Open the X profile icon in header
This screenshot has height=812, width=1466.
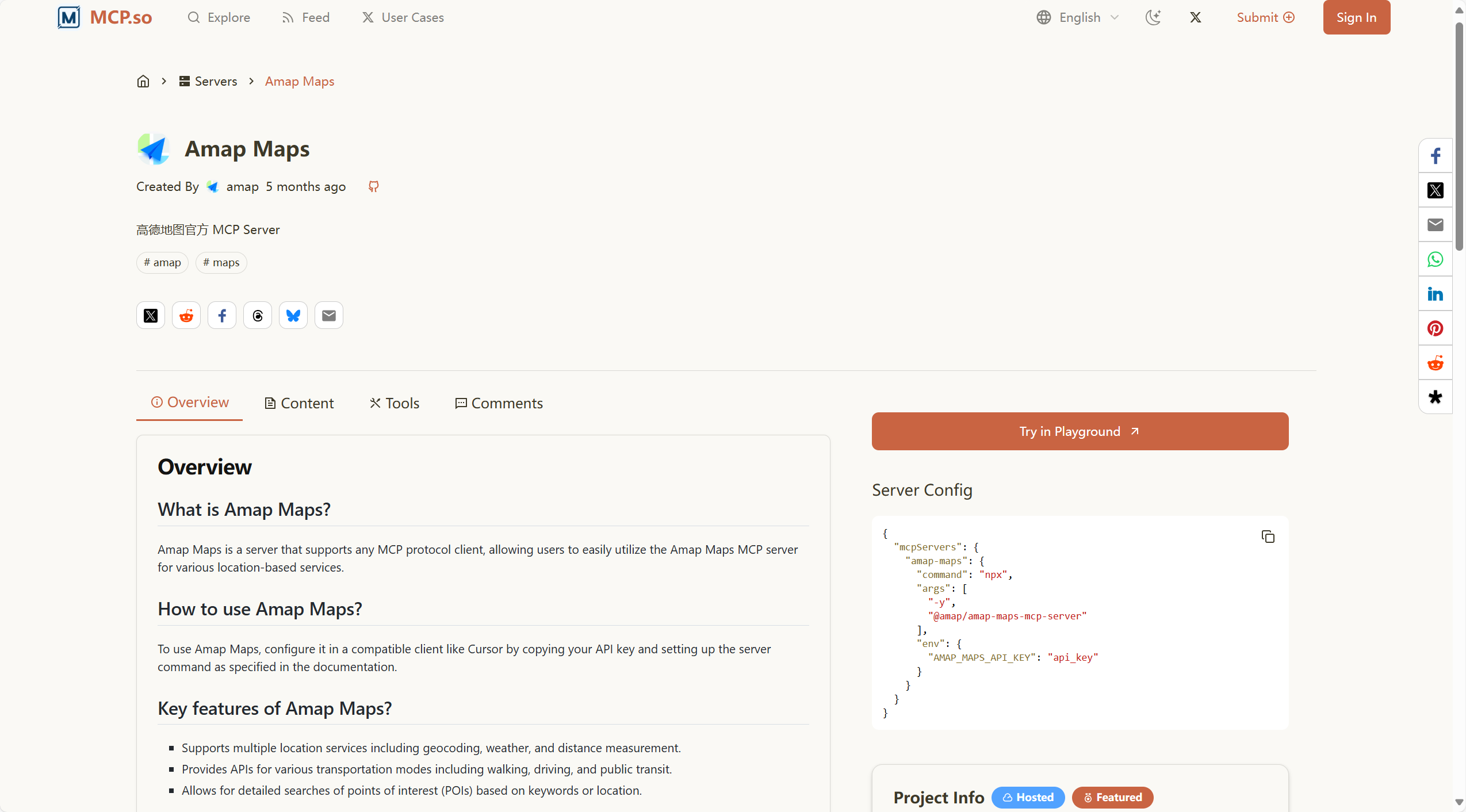coord(1196,17)
